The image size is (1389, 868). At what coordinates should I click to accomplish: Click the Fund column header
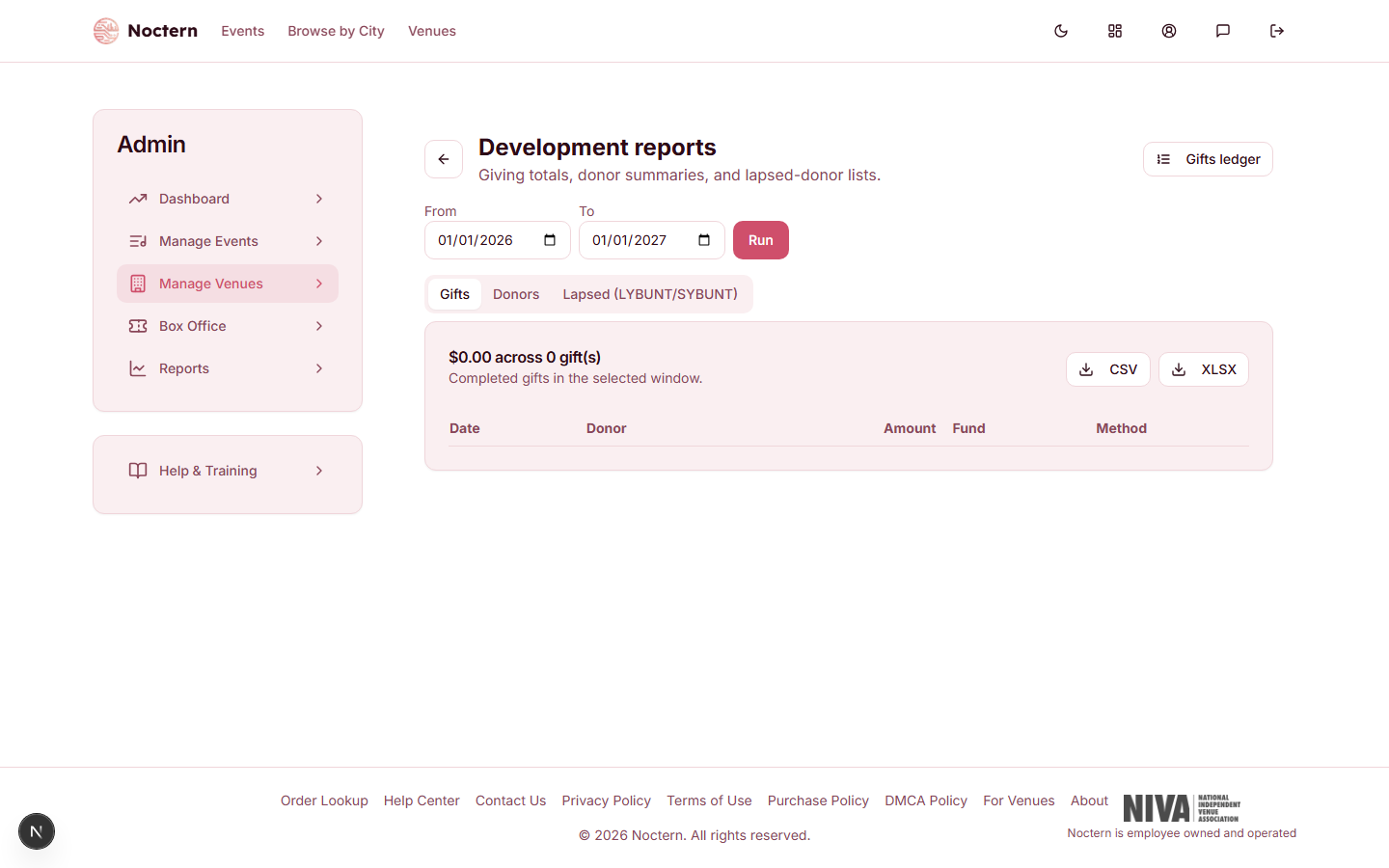pyautogui.click(x=968, y=428)
